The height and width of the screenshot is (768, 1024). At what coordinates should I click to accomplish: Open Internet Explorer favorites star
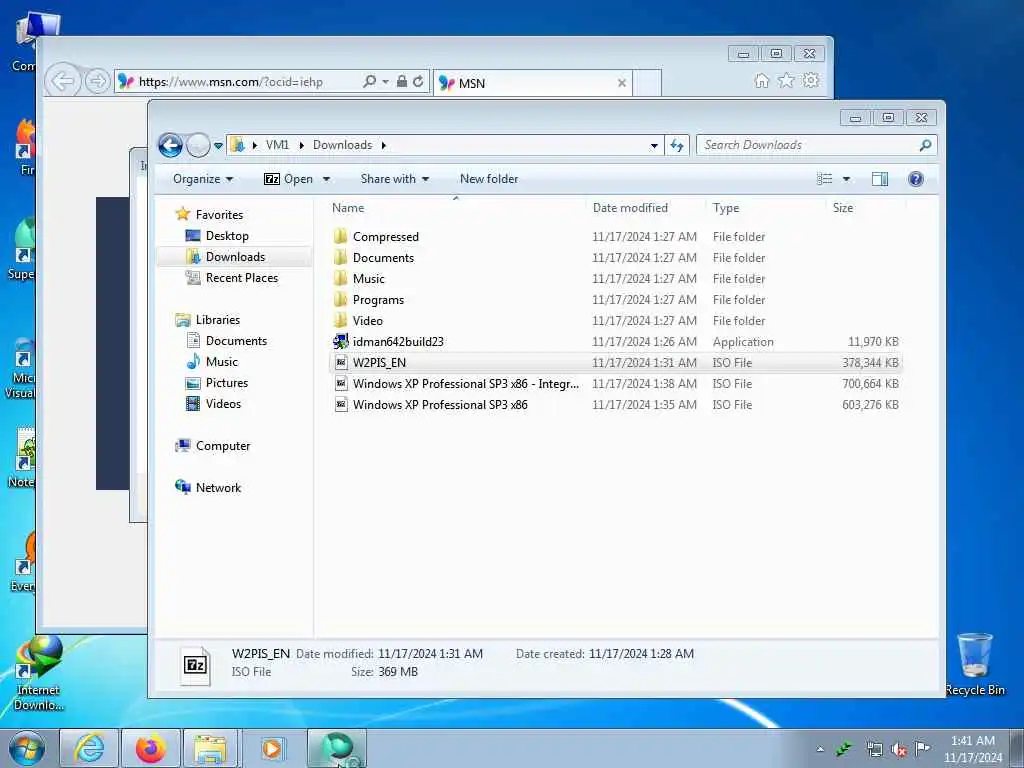click(x=786, y=80)
